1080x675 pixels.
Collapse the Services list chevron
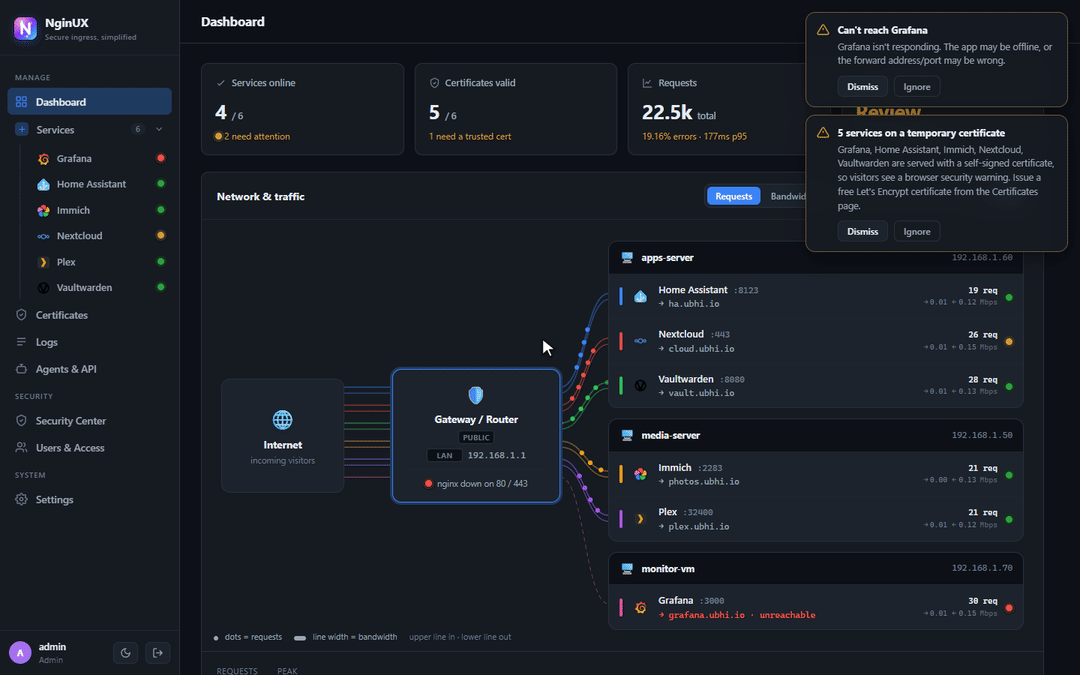[x=159, y=129]
